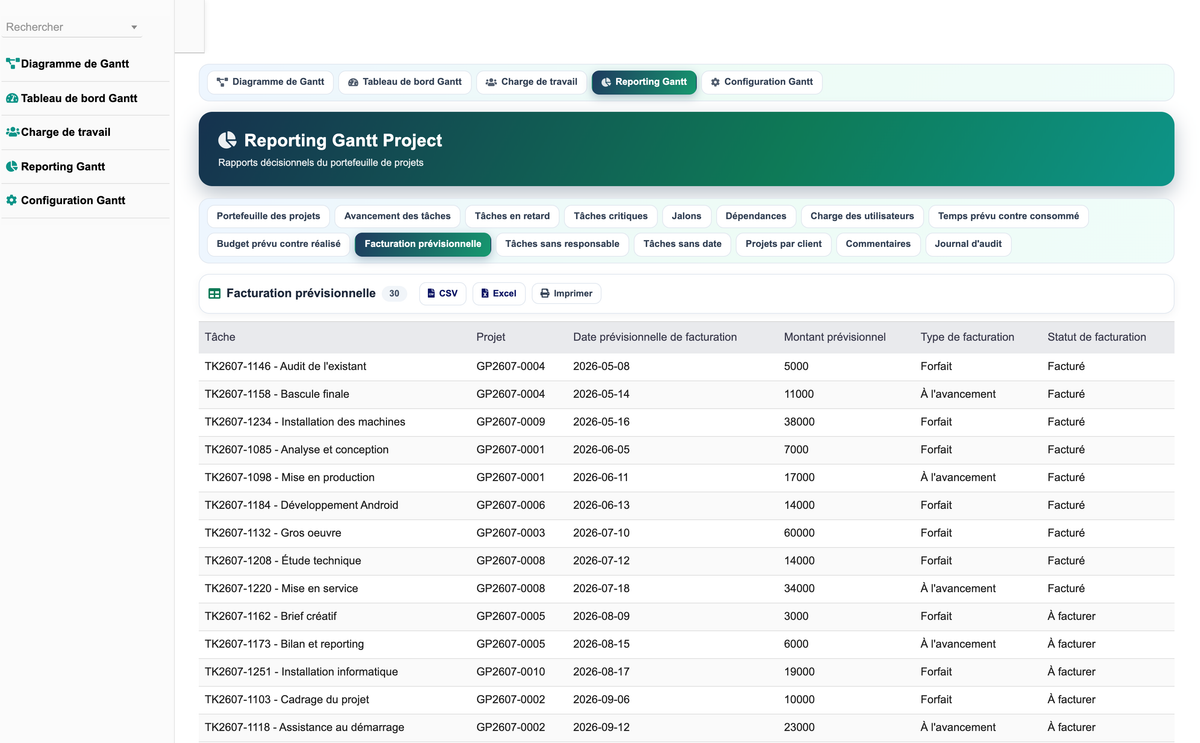Open Budget prévu contre réalisé report
The height and width of the screenshot is (743, 1200).
coord(278,244)
